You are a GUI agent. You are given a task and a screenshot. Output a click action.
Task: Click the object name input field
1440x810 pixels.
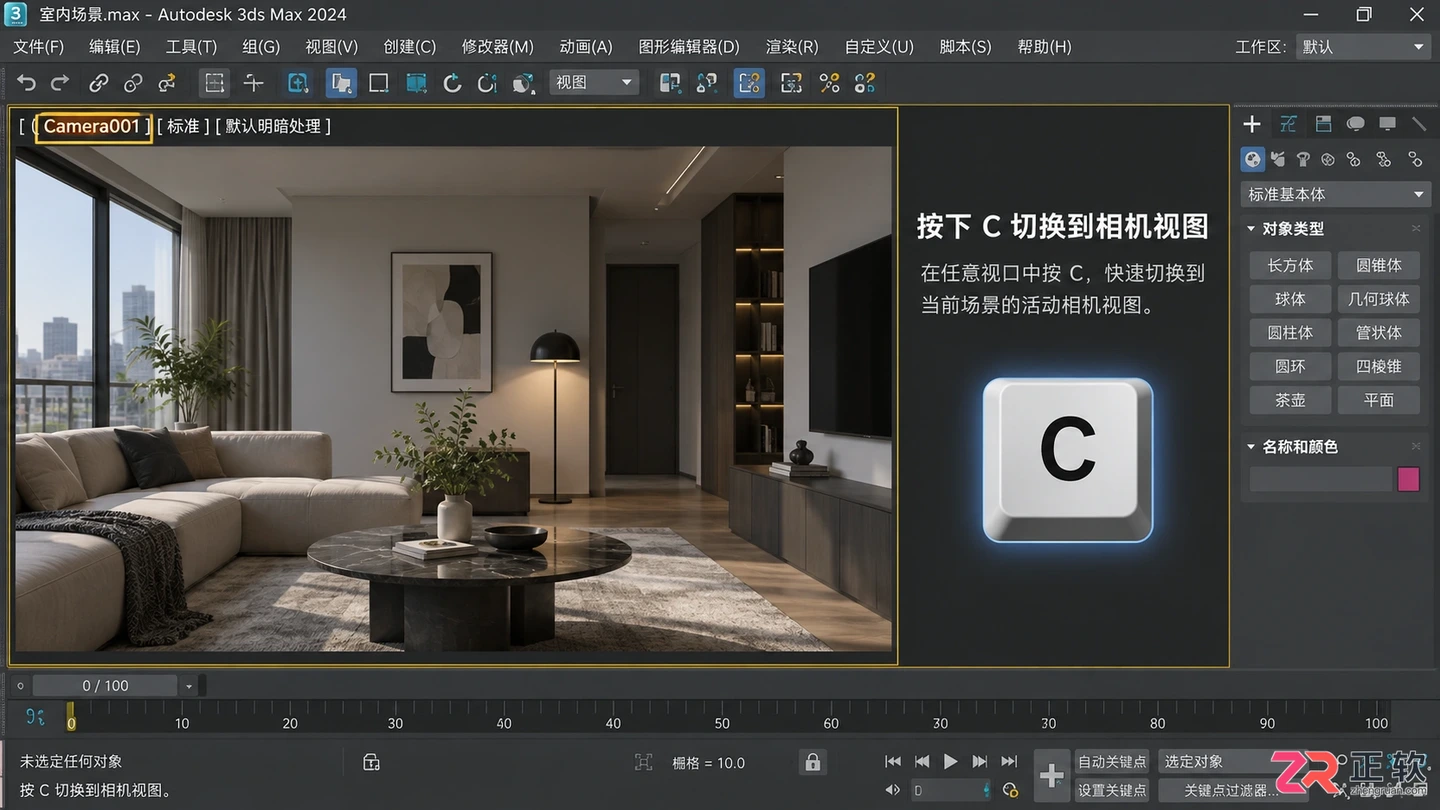tap(1321, 479)
